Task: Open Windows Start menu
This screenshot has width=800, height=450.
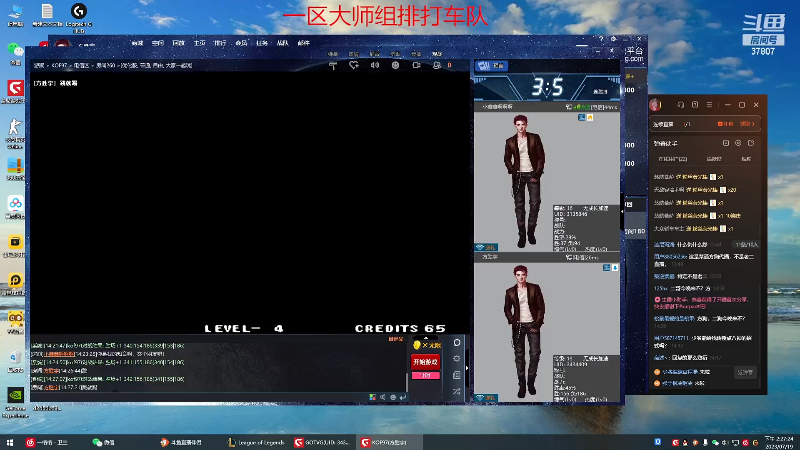Action: [x=10, y=442]
